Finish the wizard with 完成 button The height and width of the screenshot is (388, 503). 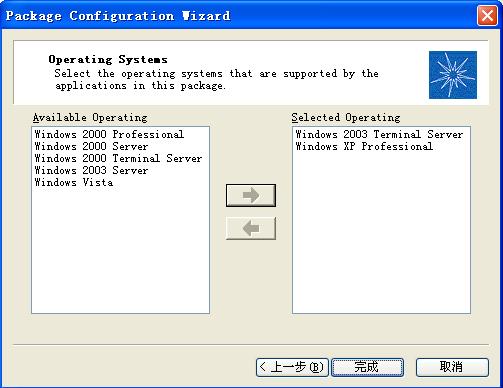click(x=367, y=367)
